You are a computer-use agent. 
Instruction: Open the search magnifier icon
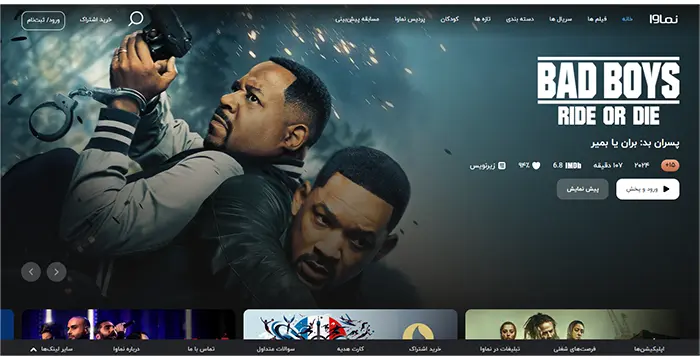click(x=136, y=19)
